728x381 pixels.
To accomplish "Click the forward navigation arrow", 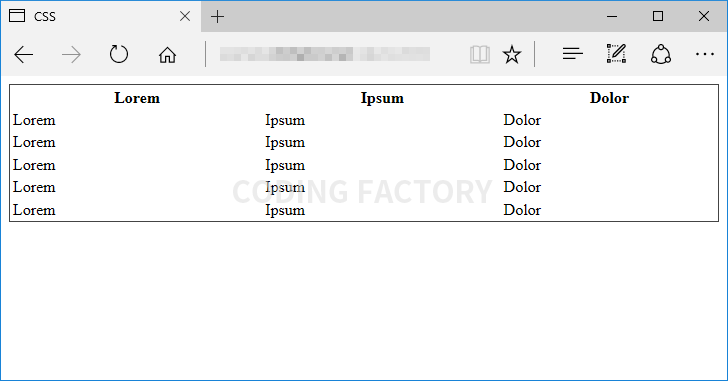I will coord(71,55).
